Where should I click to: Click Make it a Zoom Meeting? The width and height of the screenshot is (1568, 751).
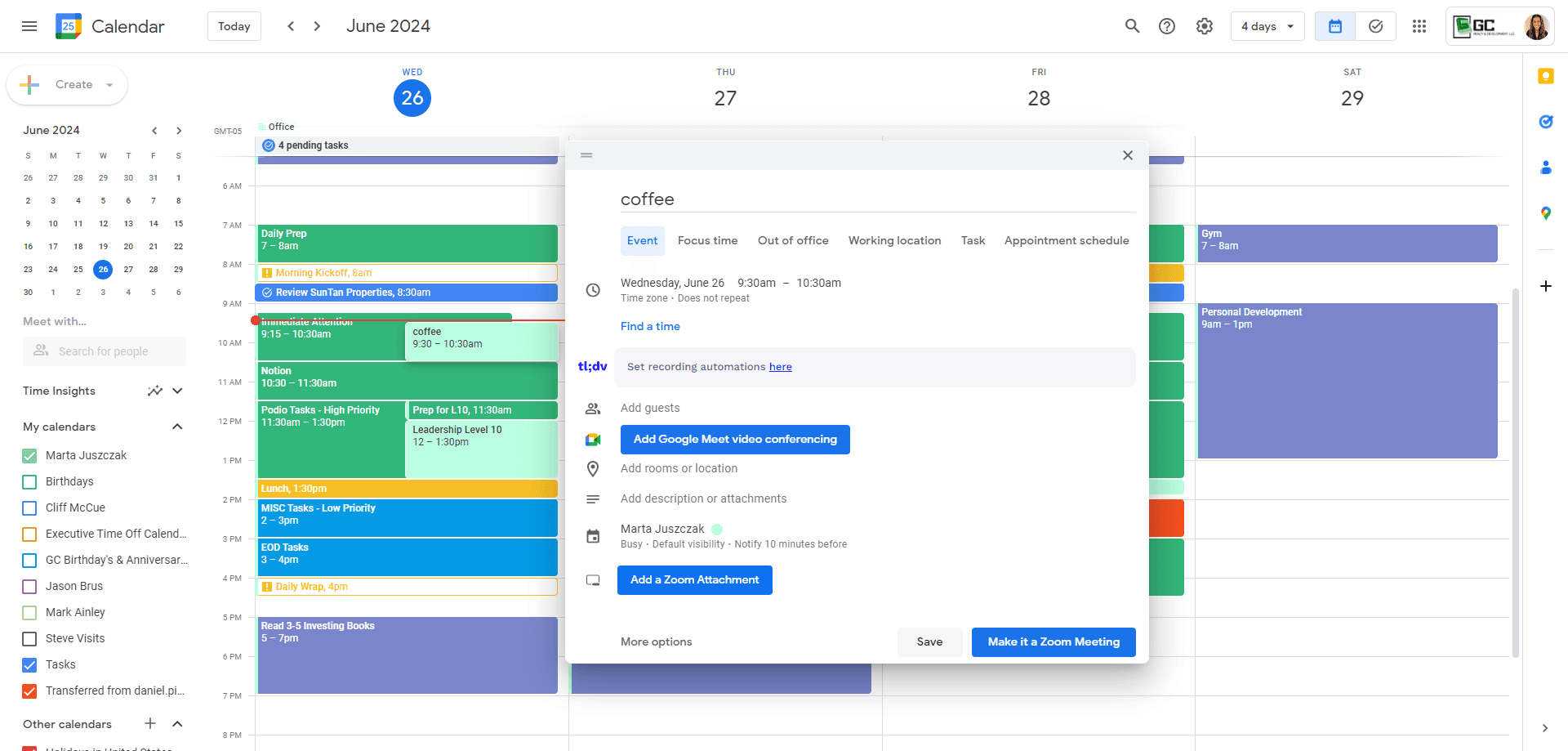coord(1053,641)
